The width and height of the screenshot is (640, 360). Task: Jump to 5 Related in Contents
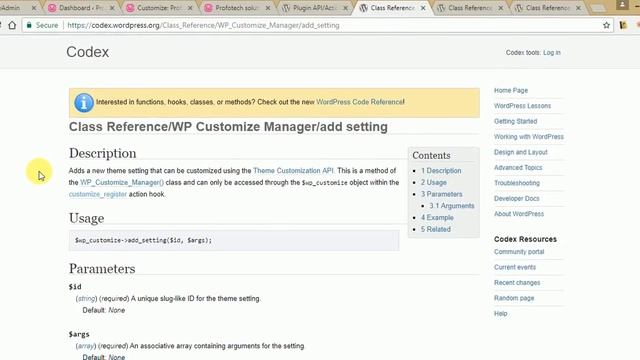[436, 229]
